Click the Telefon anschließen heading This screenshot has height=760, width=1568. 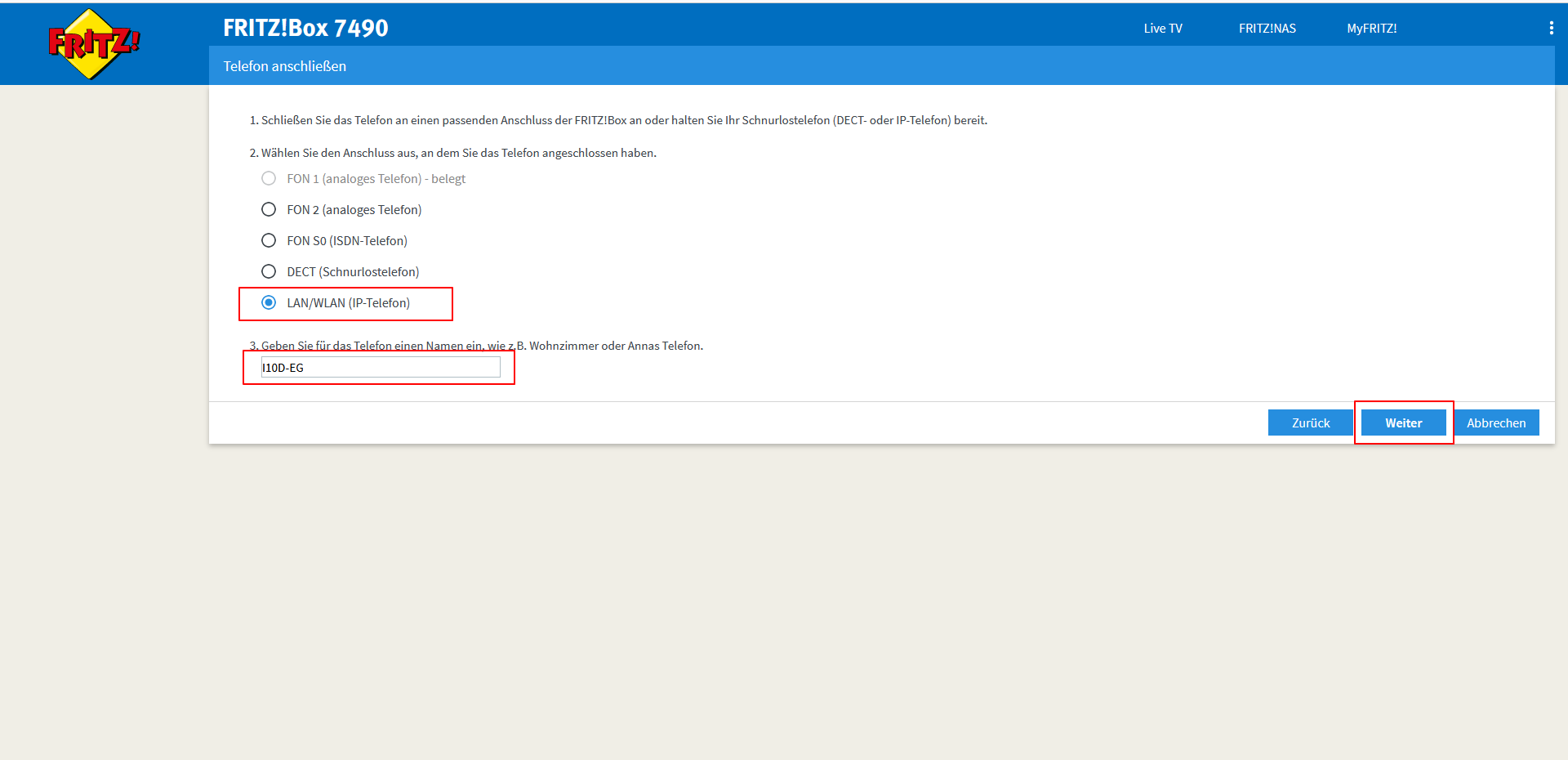click(285, 66)
